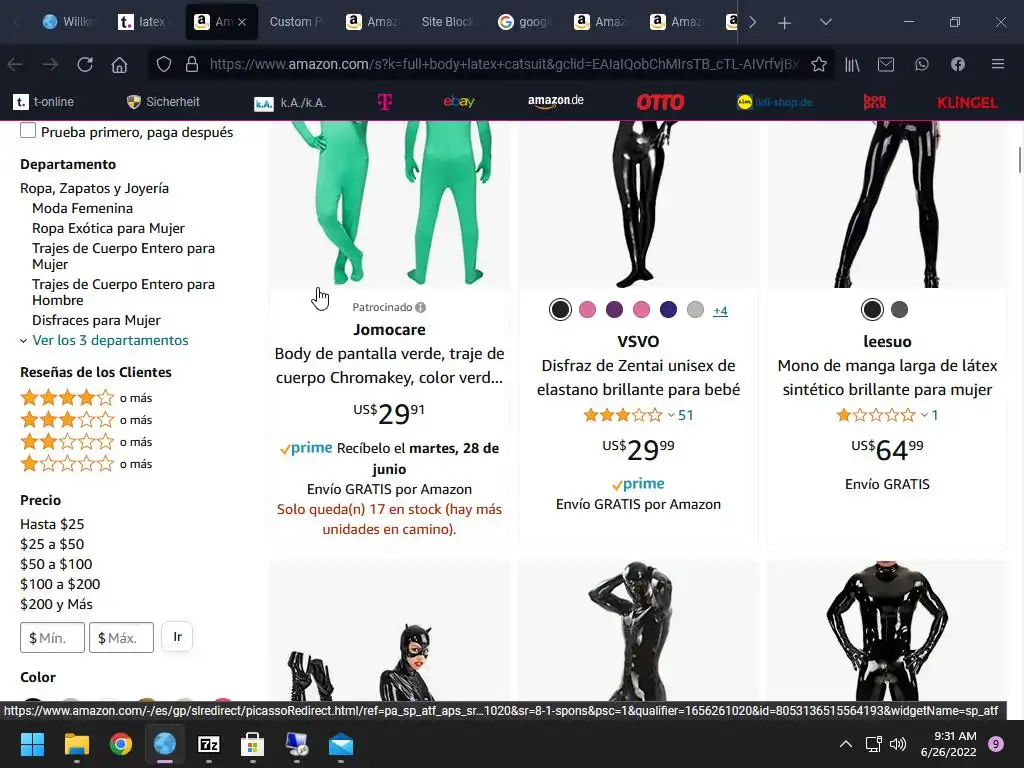Switch to the latex t-online tab
Image resolution: width=1024 pixels, height=768 pixels.
pos(142,22)
